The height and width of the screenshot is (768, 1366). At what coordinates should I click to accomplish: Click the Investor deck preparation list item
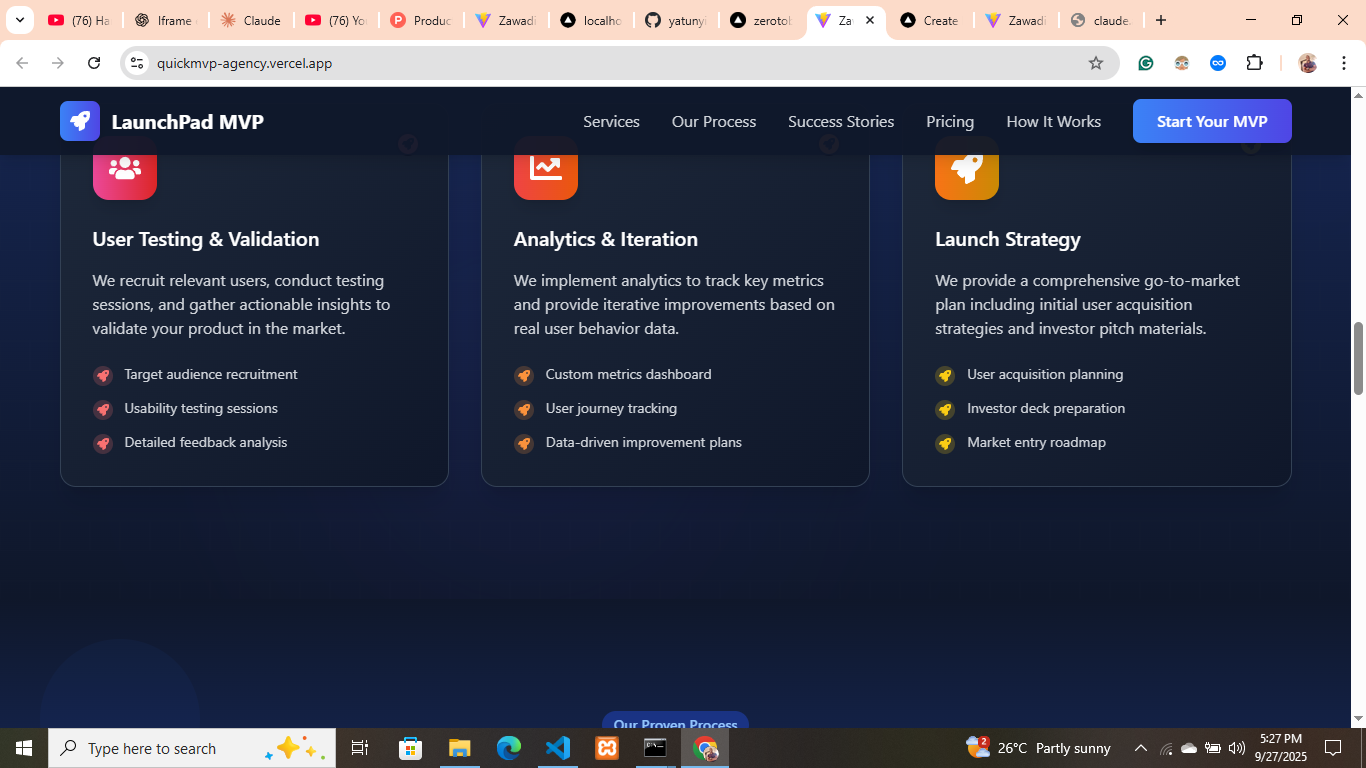[1046, 408]
